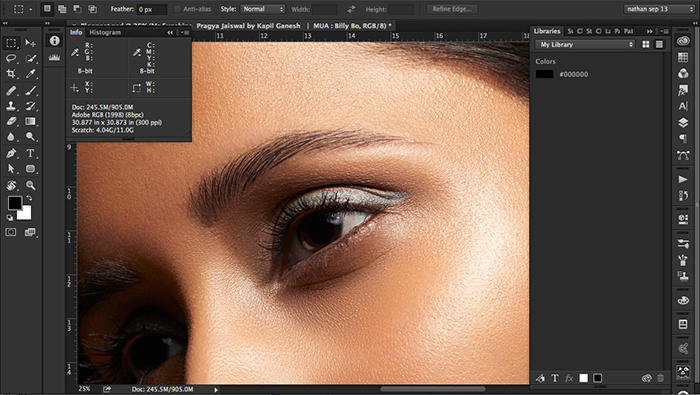Select the Pragya Jaiswal document tab

point(231,26)
